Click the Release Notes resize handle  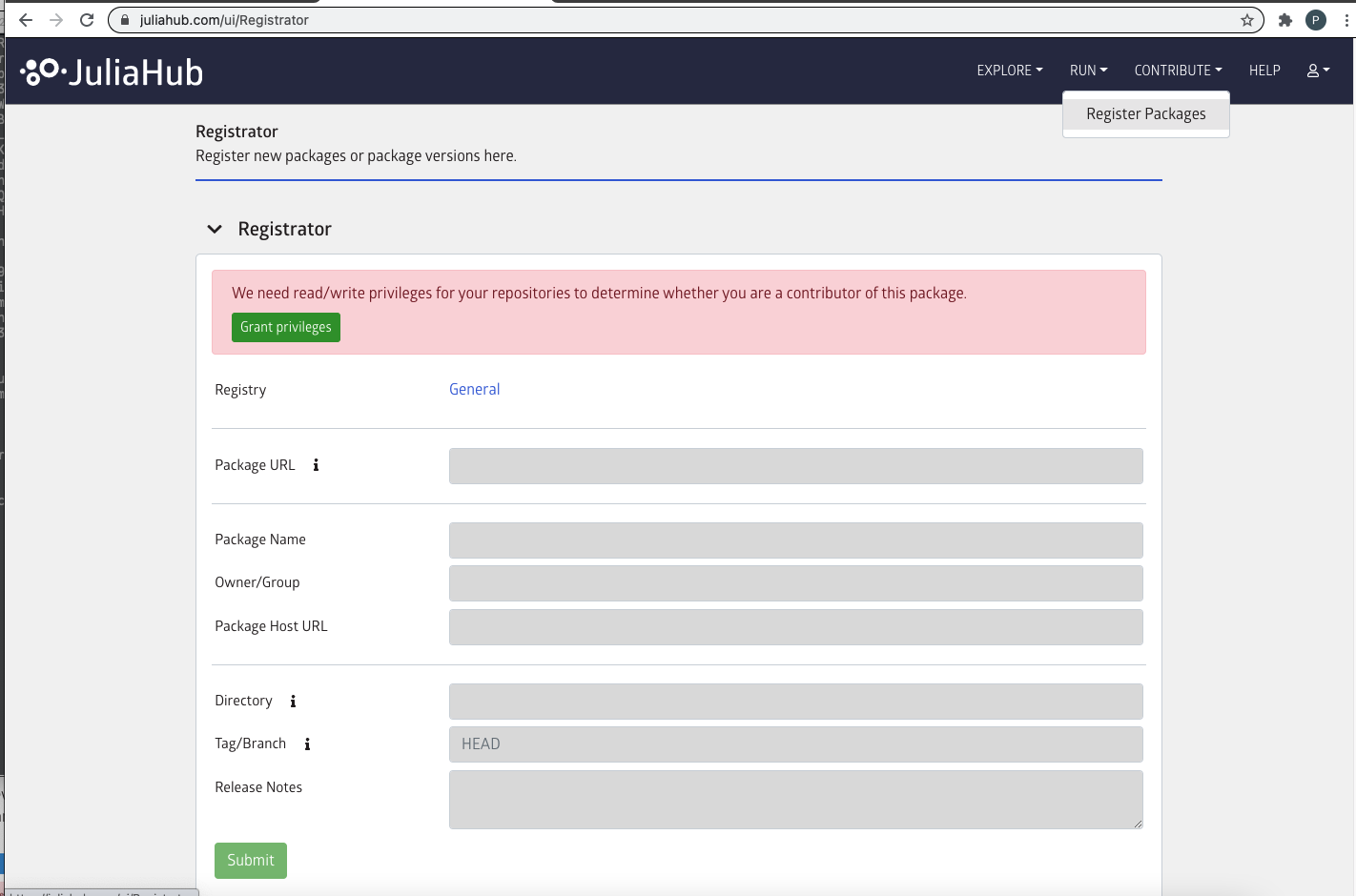1138,824
